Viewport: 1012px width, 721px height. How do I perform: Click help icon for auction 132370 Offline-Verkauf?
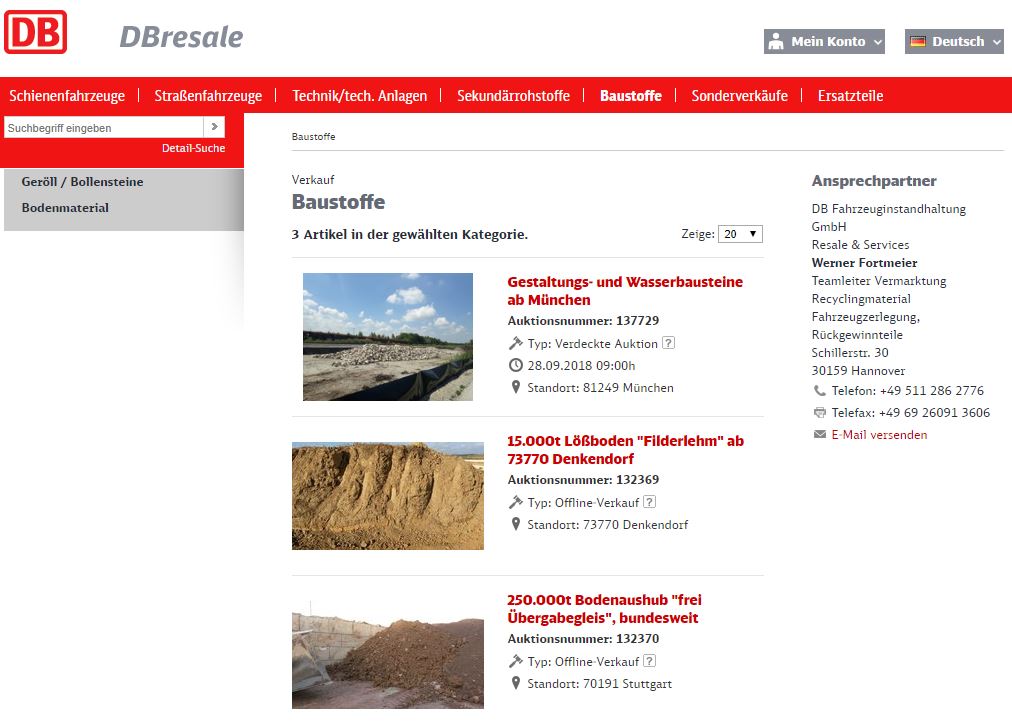coord(650,660)
